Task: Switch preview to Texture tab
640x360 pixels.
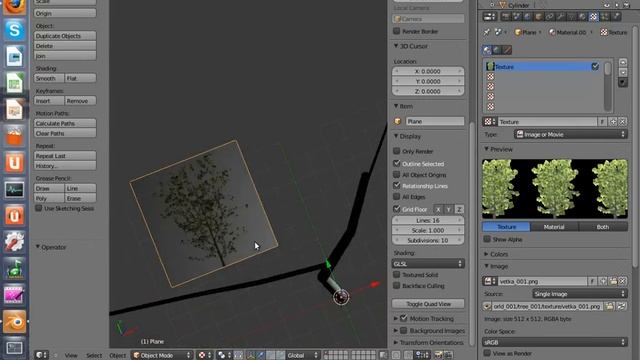Action: (x=507, y=227)
